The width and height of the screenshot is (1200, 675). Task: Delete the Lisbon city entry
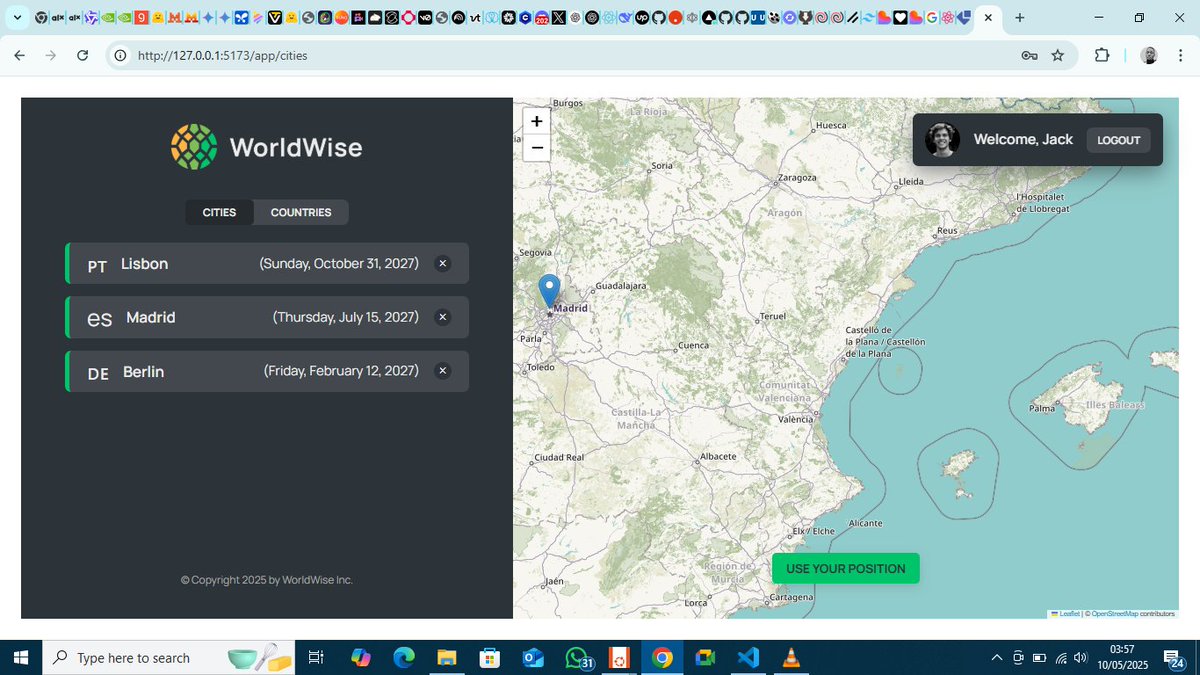pos(443,264)
